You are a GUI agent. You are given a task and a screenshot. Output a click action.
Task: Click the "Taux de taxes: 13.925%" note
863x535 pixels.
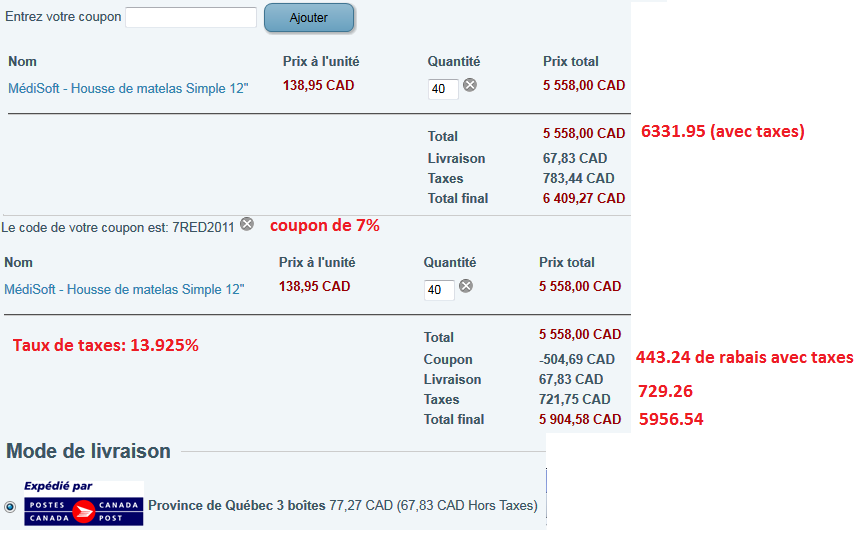click(106, 346)
